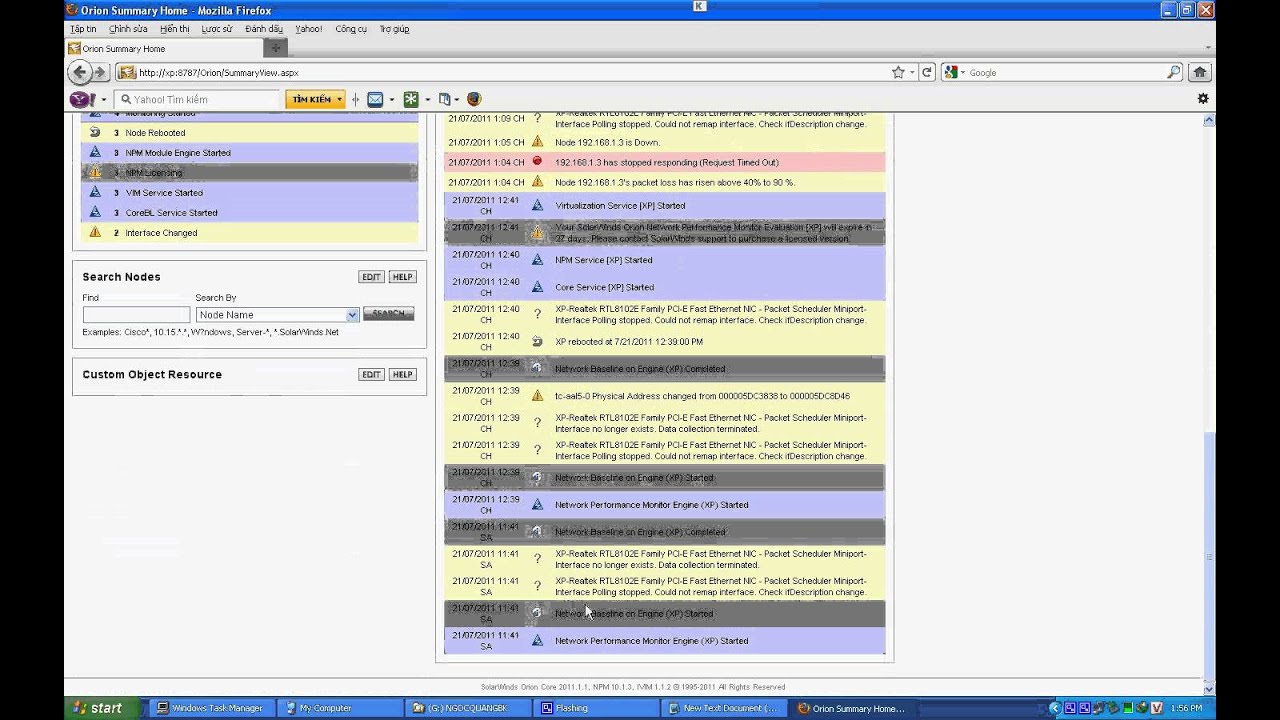Open the Yahoo! menu
Image resolution: width=1280 pixels, height=720 pixels.
point(308,29)
